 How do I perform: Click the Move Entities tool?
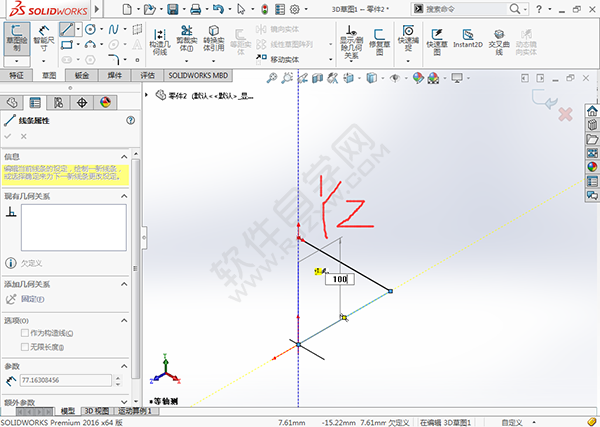280,59
